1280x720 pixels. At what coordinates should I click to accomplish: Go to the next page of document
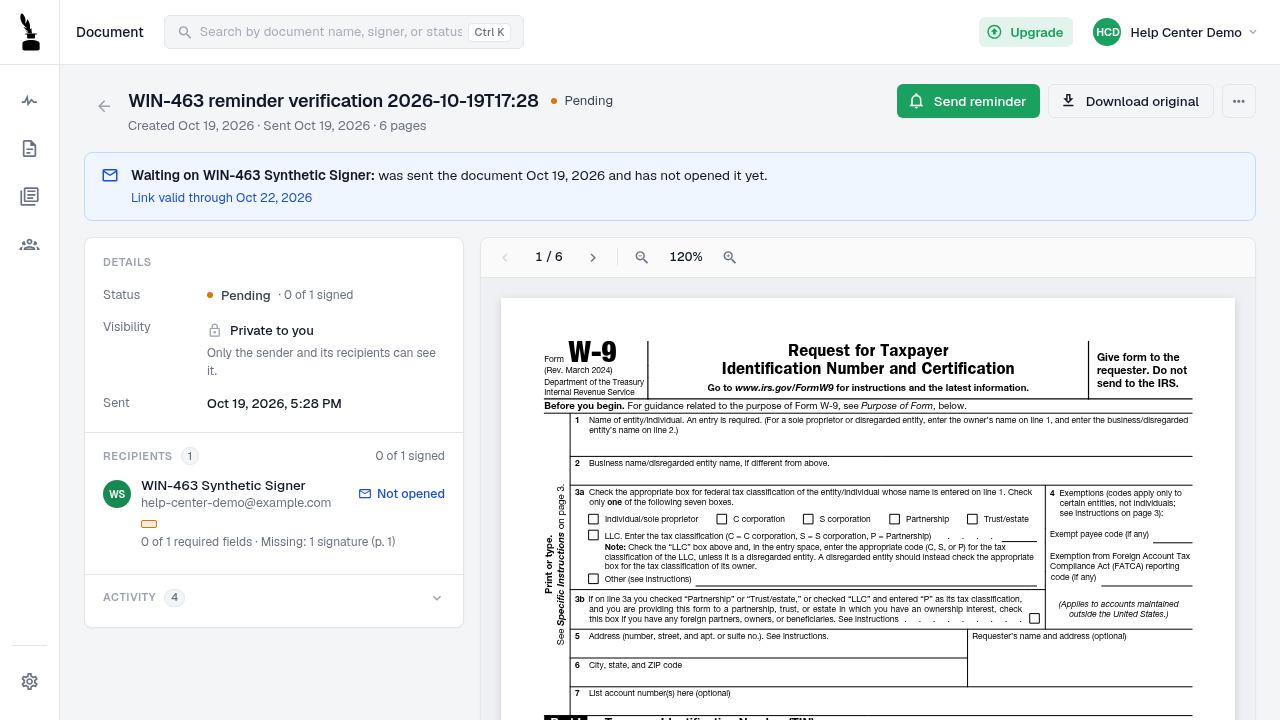click(x=593, y=257)
